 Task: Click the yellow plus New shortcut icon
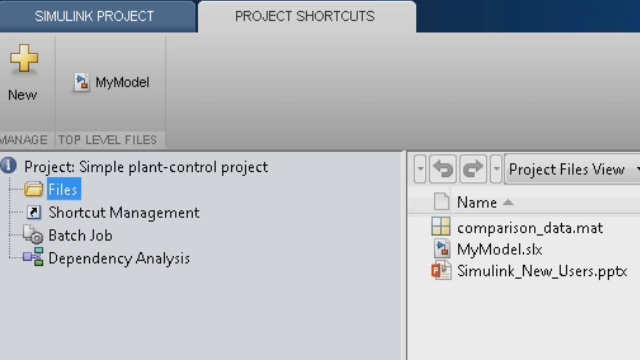coord(24,59)
